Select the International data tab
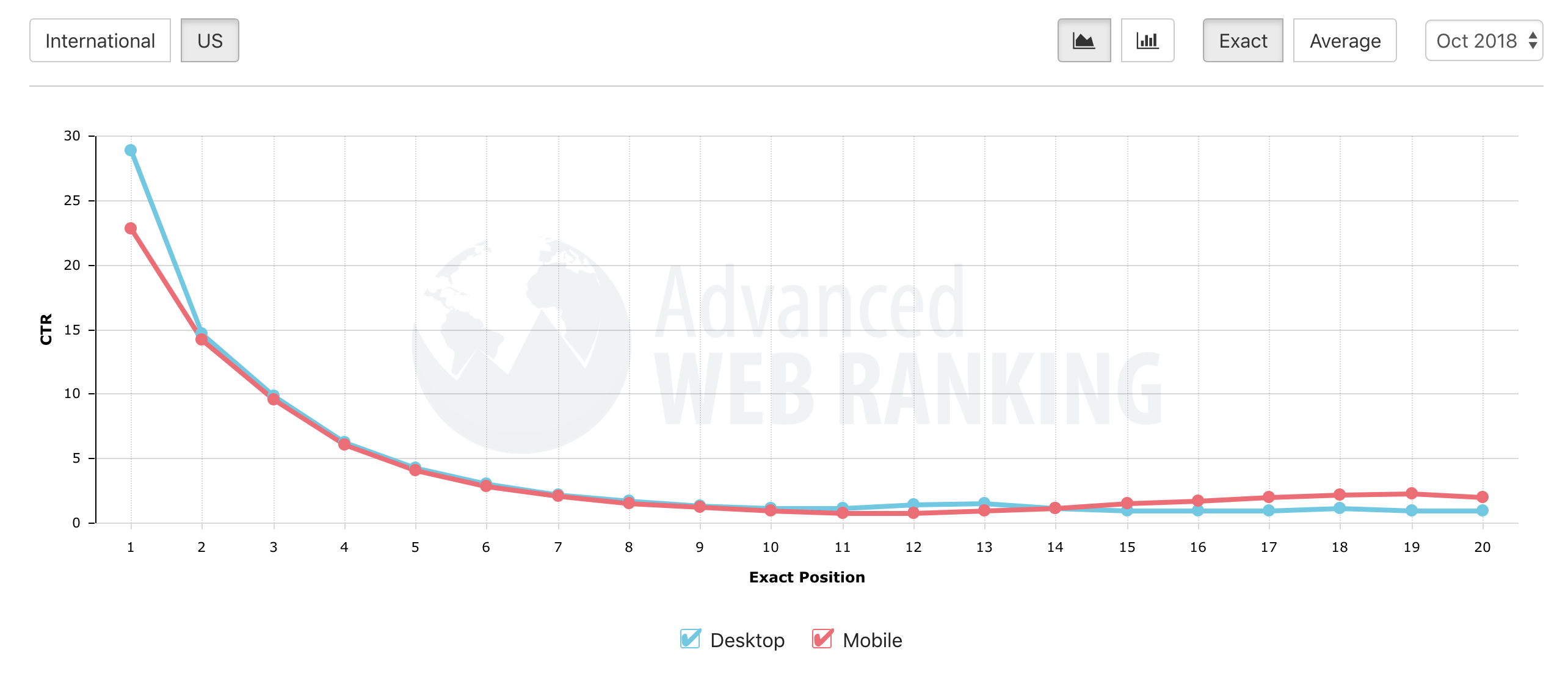This screenshot has width=1568, height=674. click(x=99, y=40)
